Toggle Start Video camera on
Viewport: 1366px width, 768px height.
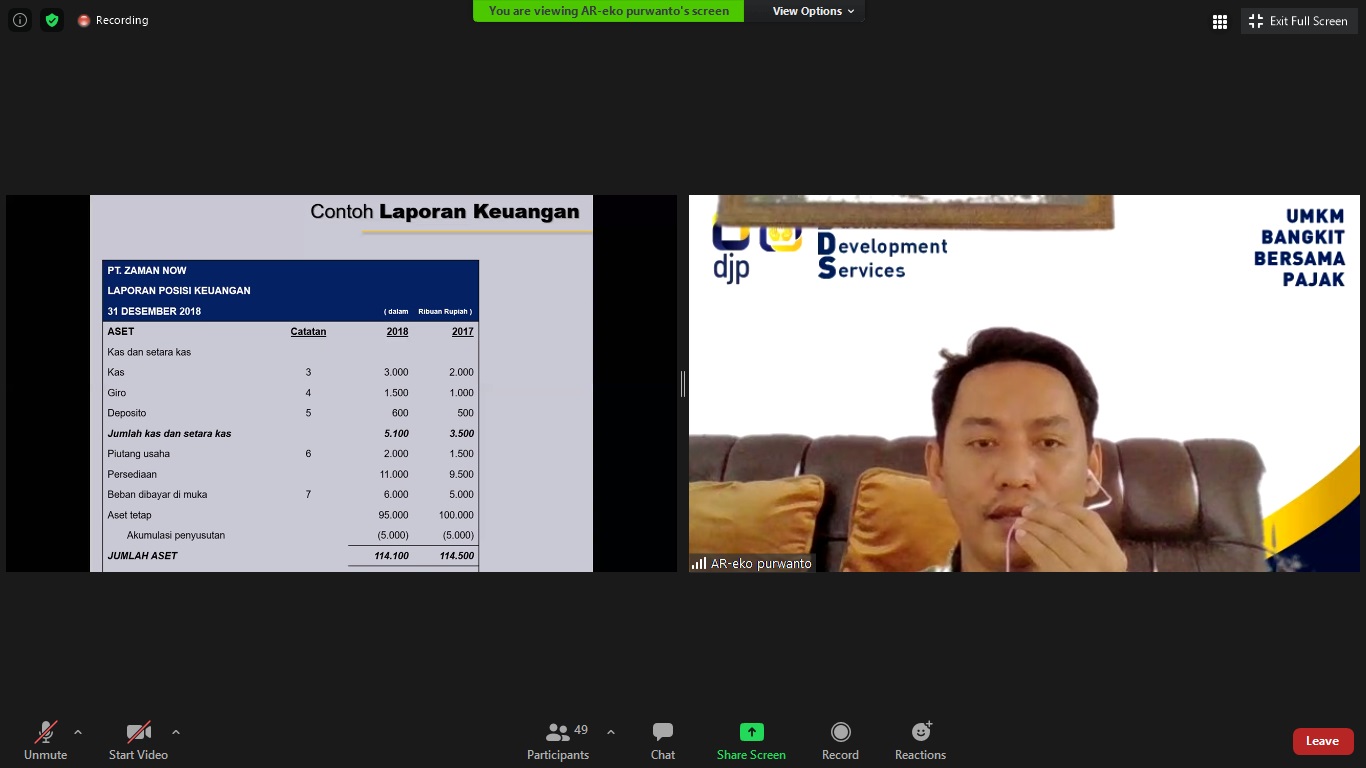coord(138,741)
